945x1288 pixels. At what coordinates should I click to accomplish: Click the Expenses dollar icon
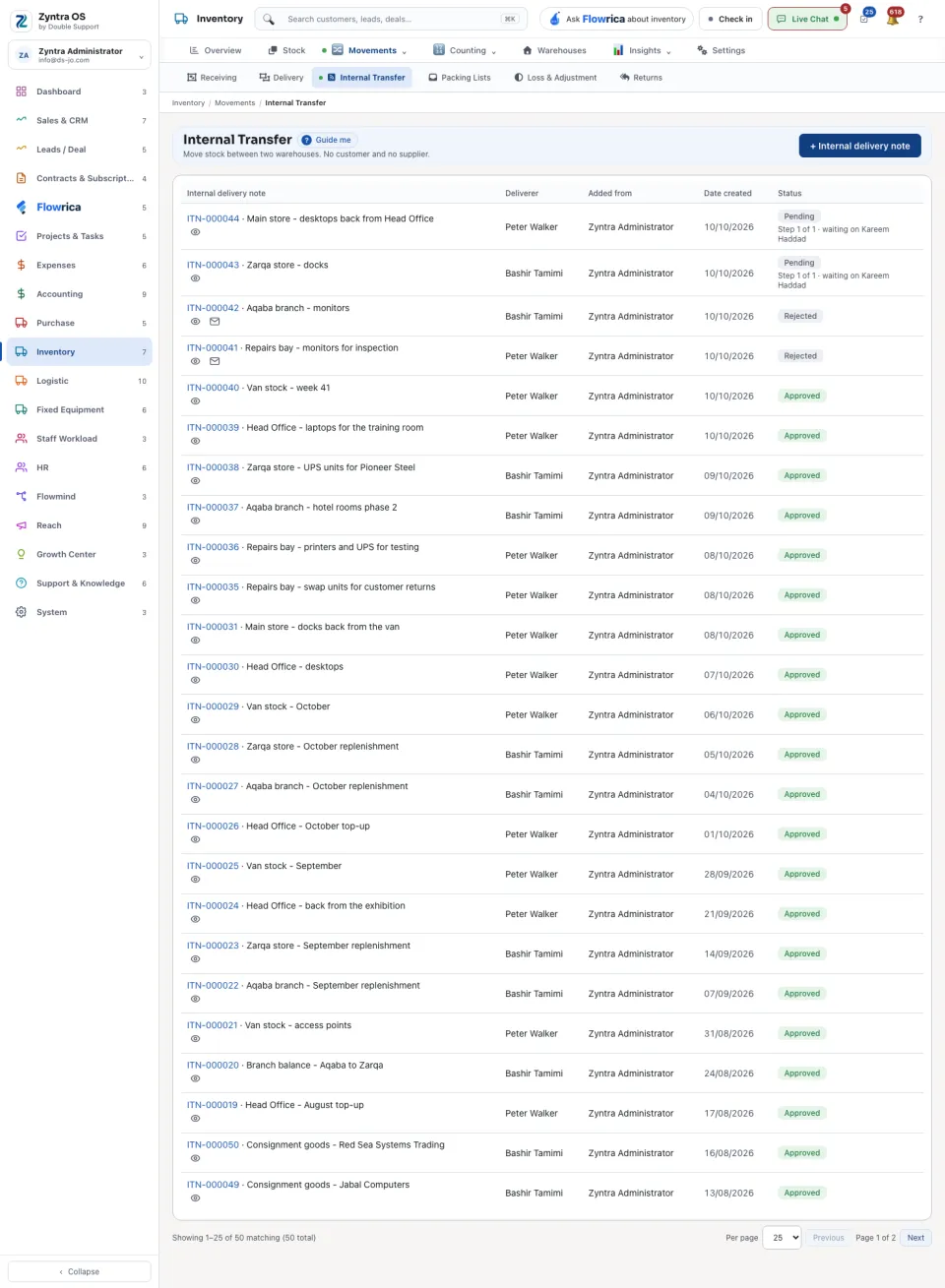pos(21,265)
